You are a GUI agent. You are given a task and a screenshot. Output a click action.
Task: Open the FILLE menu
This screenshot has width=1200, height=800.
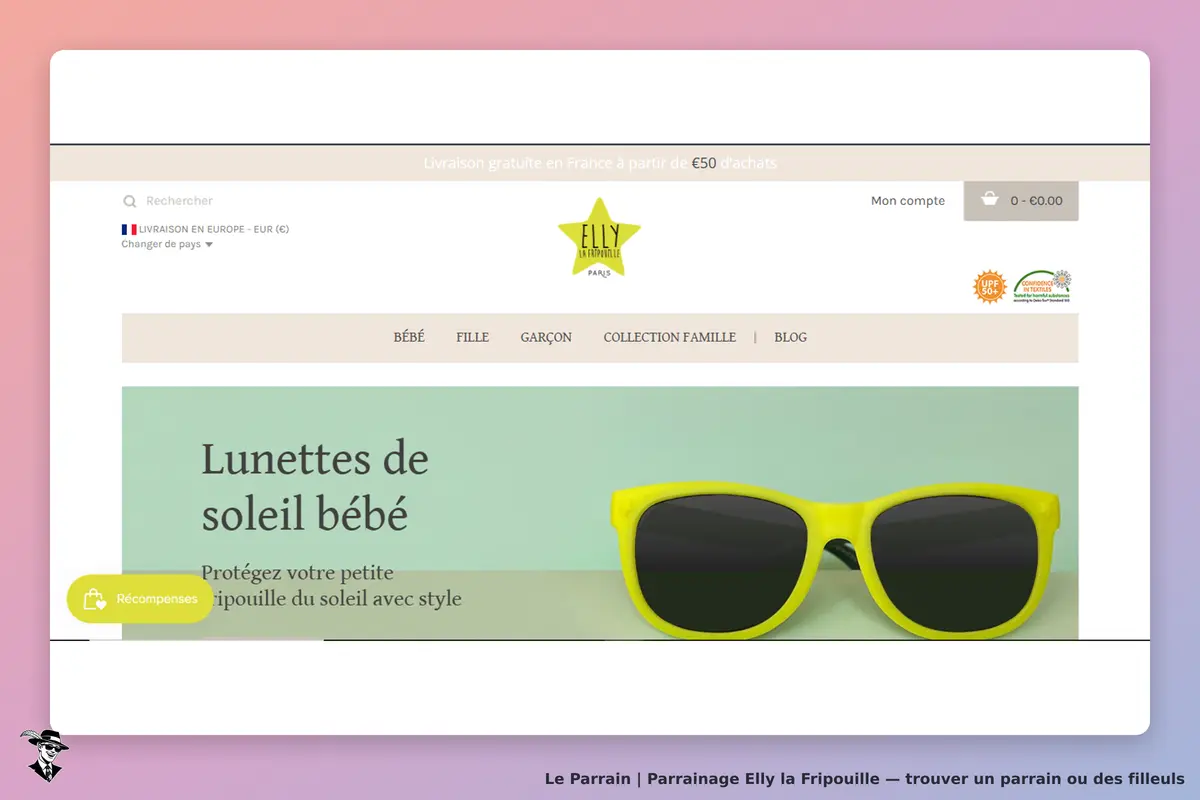click(x=472, y=337)
